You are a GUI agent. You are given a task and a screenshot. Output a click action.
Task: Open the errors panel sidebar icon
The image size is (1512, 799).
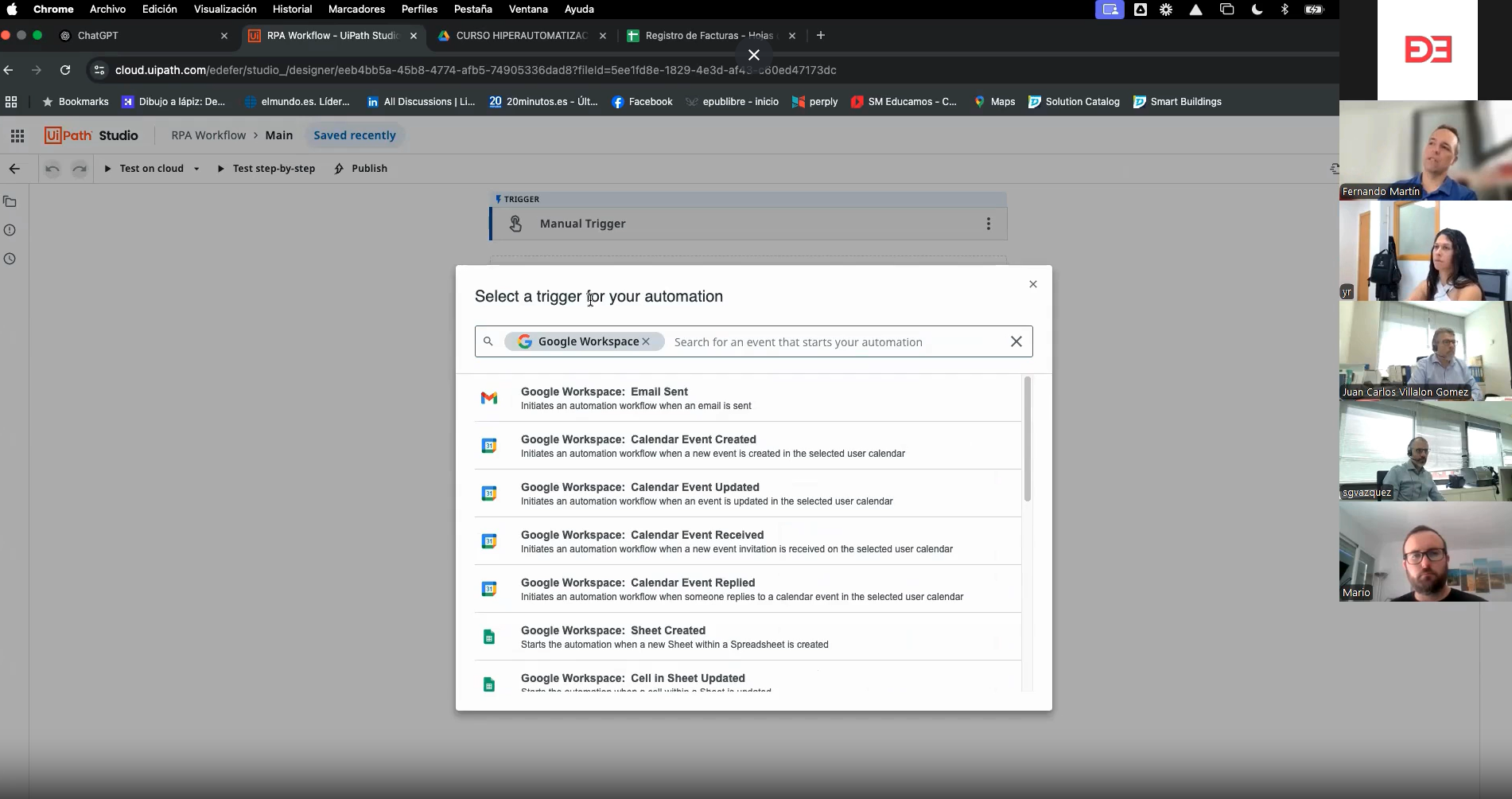pos(10,230)
